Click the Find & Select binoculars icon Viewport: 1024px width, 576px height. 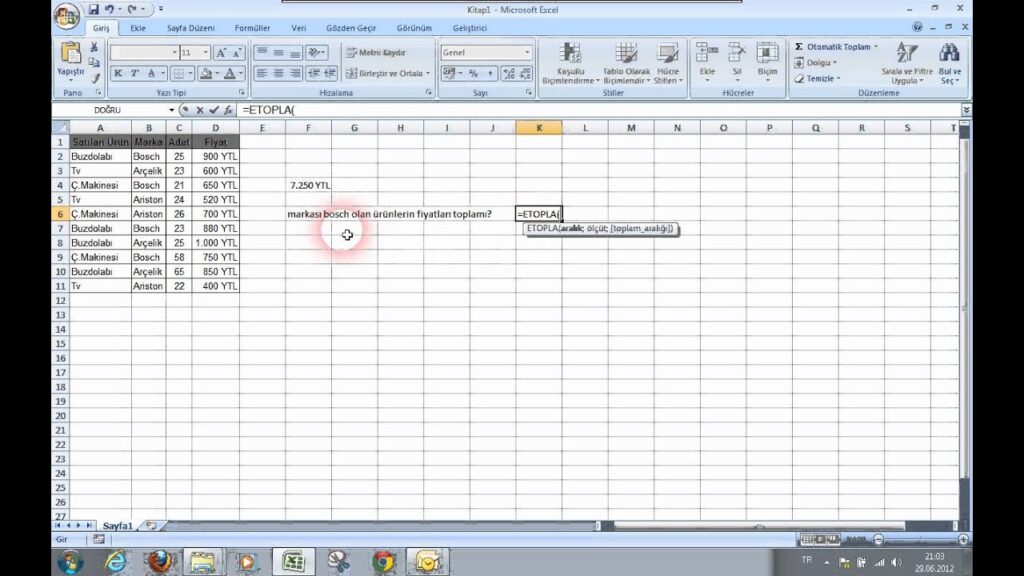(x=949, y=62)
